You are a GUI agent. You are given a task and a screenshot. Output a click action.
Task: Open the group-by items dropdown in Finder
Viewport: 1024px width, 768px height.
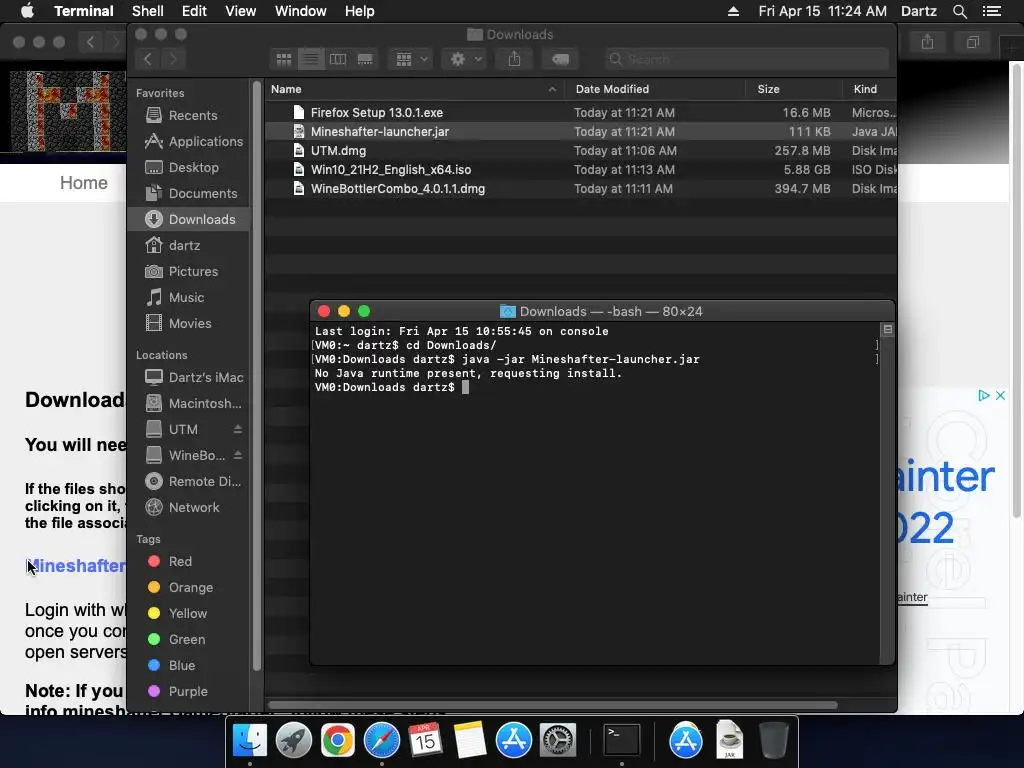[x=411, y=59]
